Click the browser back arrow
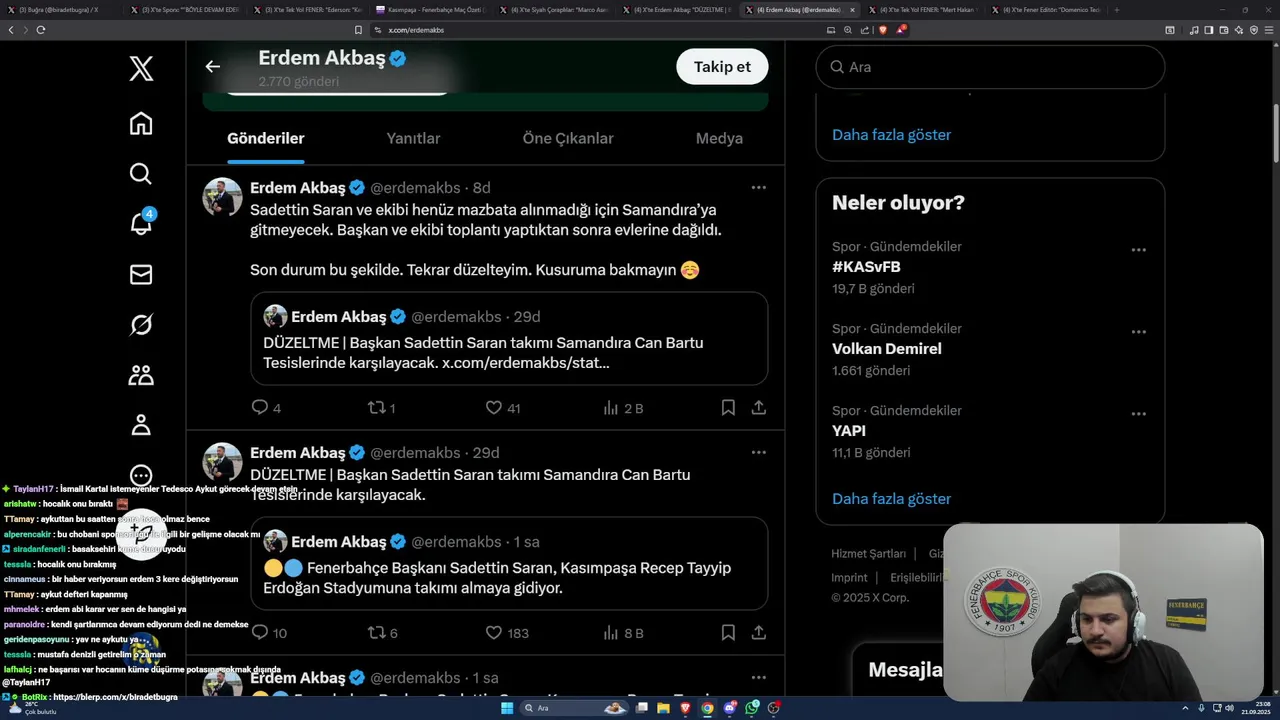The width and height of the screenshot is (1280, 720). tap(11, 30)
